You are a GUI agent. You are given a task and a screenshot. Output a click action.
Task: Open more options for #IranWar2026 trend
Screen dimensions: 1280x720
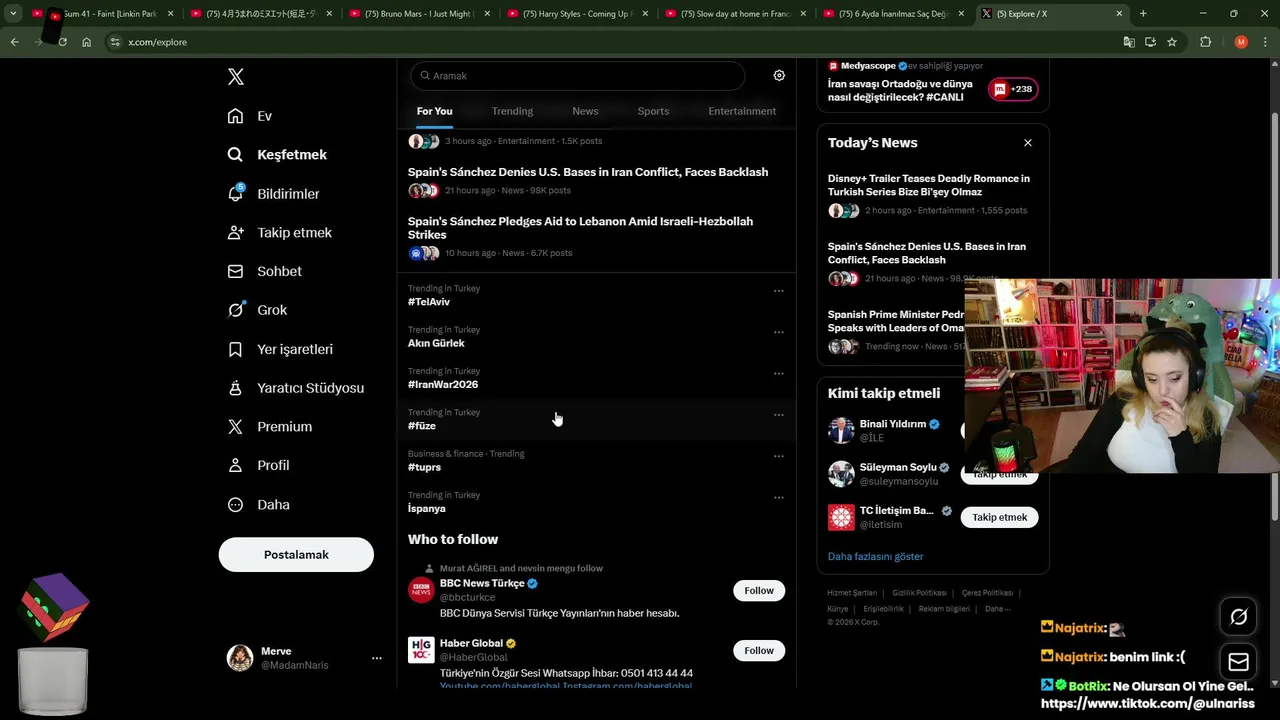(778, 373)
